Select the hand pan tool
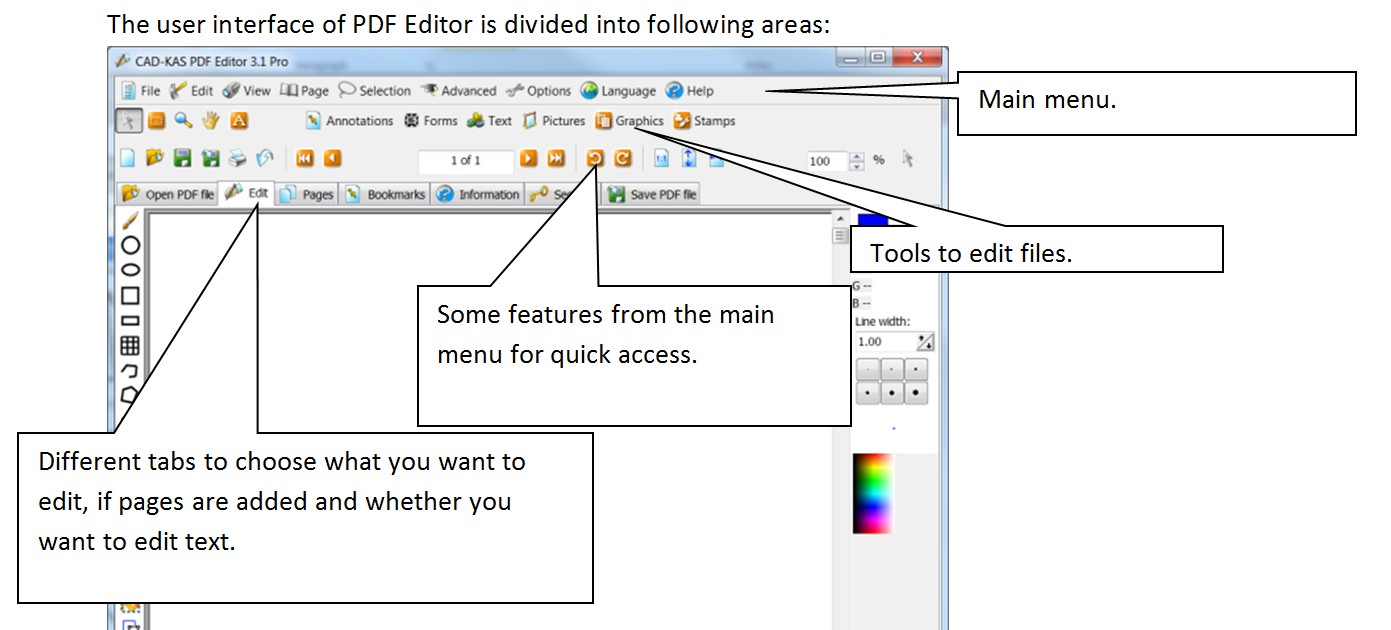The width and height of the screenshot is (1391, 630). [x=211, y=121]
